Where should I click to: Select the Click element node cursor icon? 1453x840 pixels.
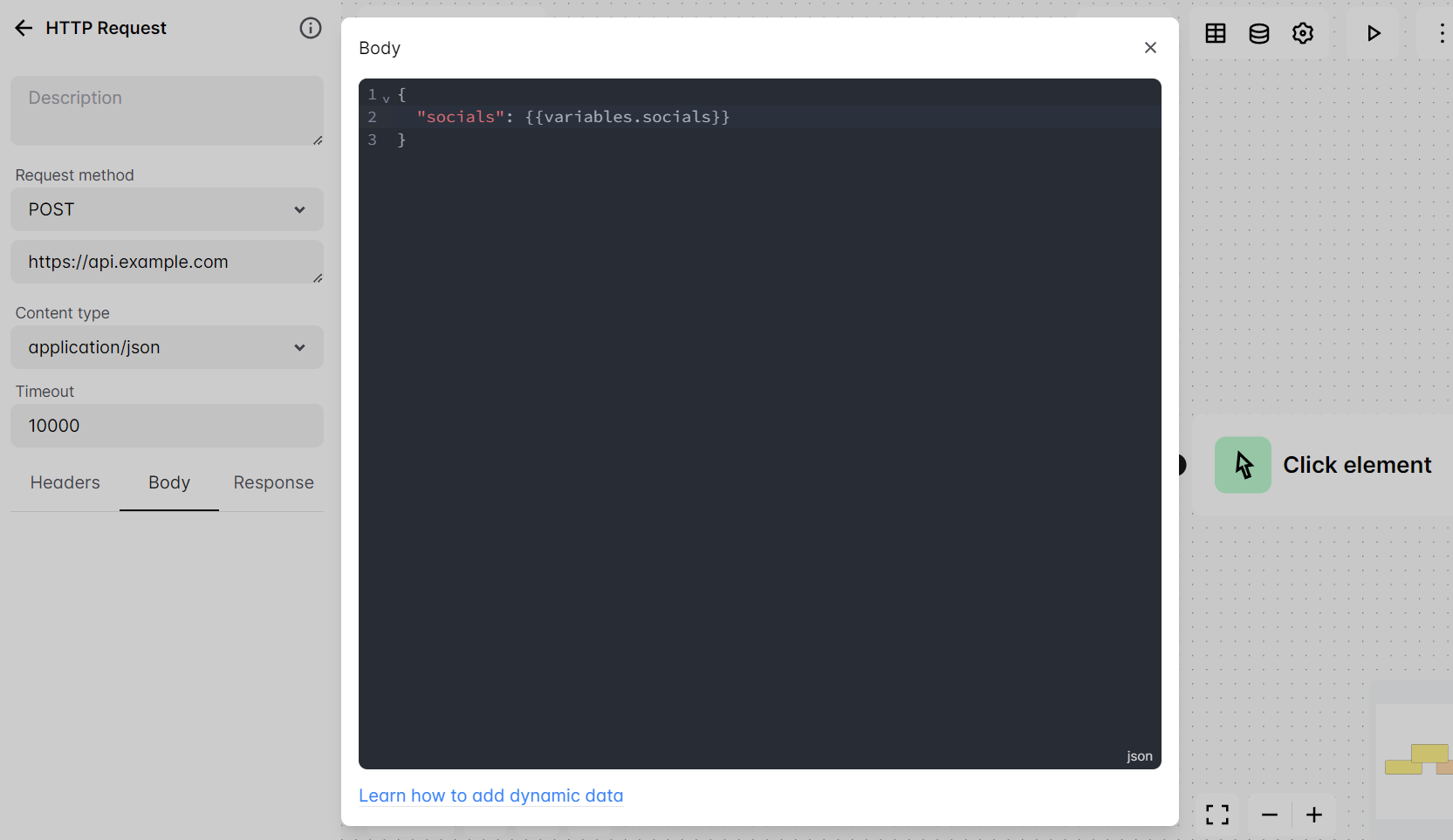click(1243, 465)
